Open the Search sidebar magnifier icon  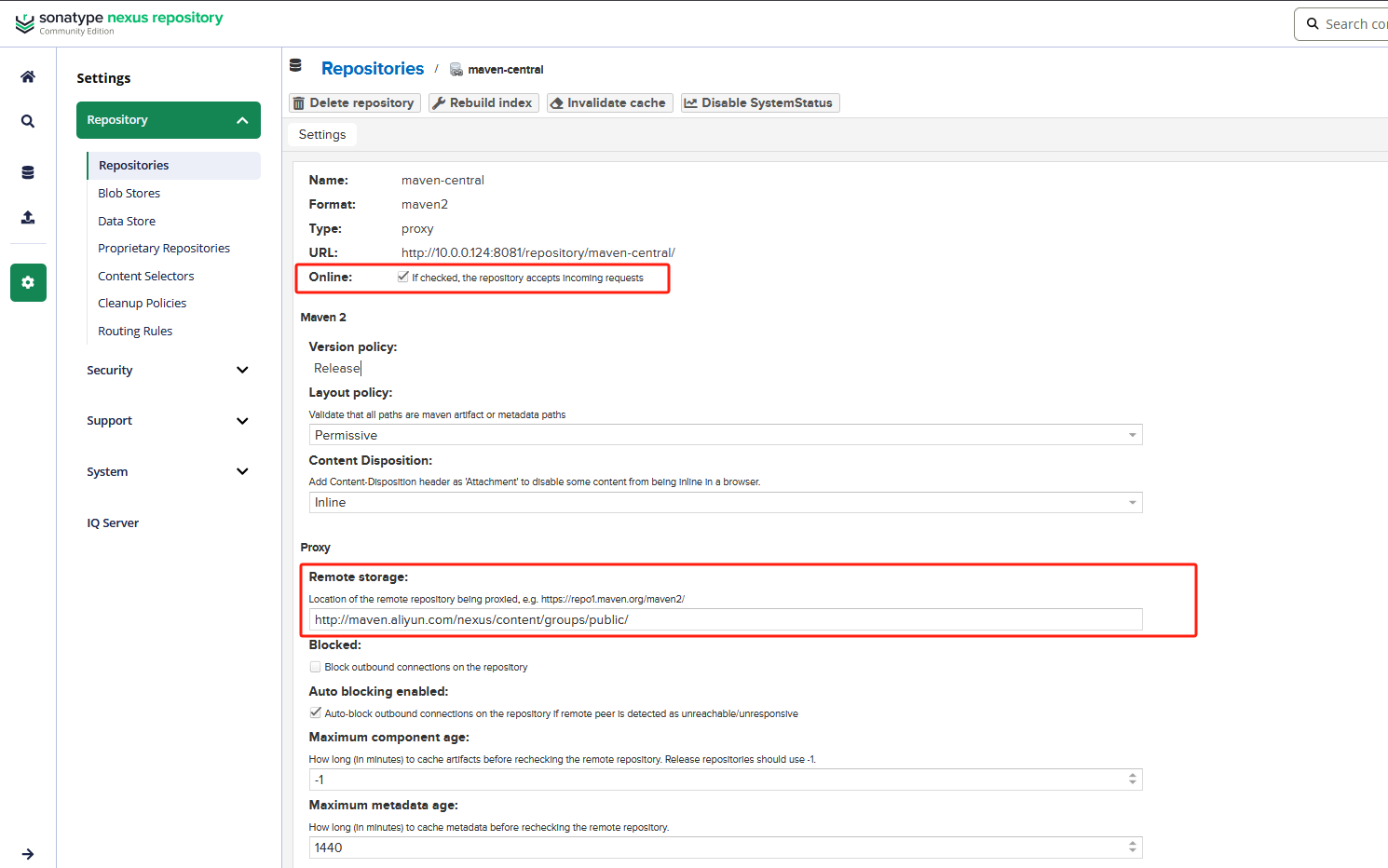click(x=28, y=121)
